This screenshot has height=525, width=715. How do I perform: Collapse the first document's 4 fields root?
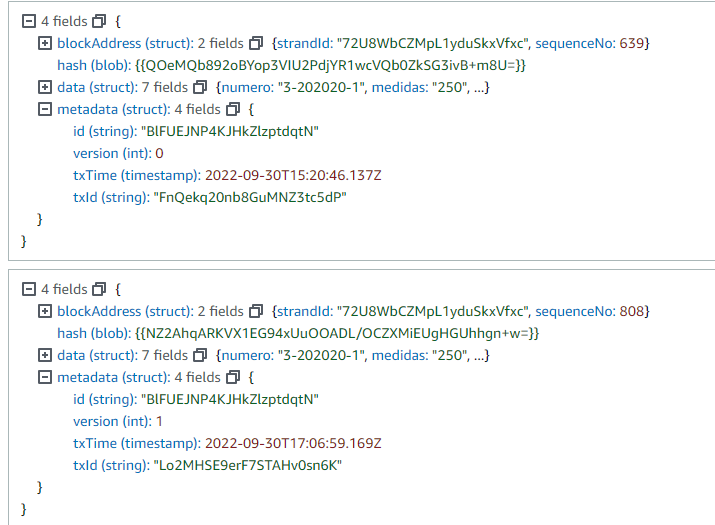[x=28, y=21]
